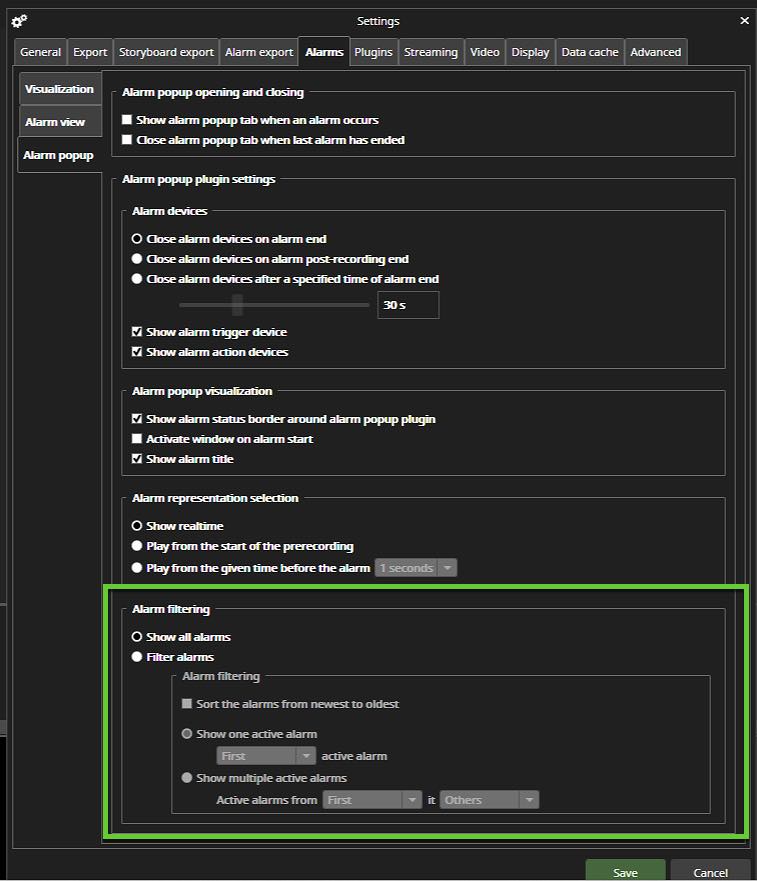Enable Show alarm popup tab when alarm occurs

click(x=127, y=120)
